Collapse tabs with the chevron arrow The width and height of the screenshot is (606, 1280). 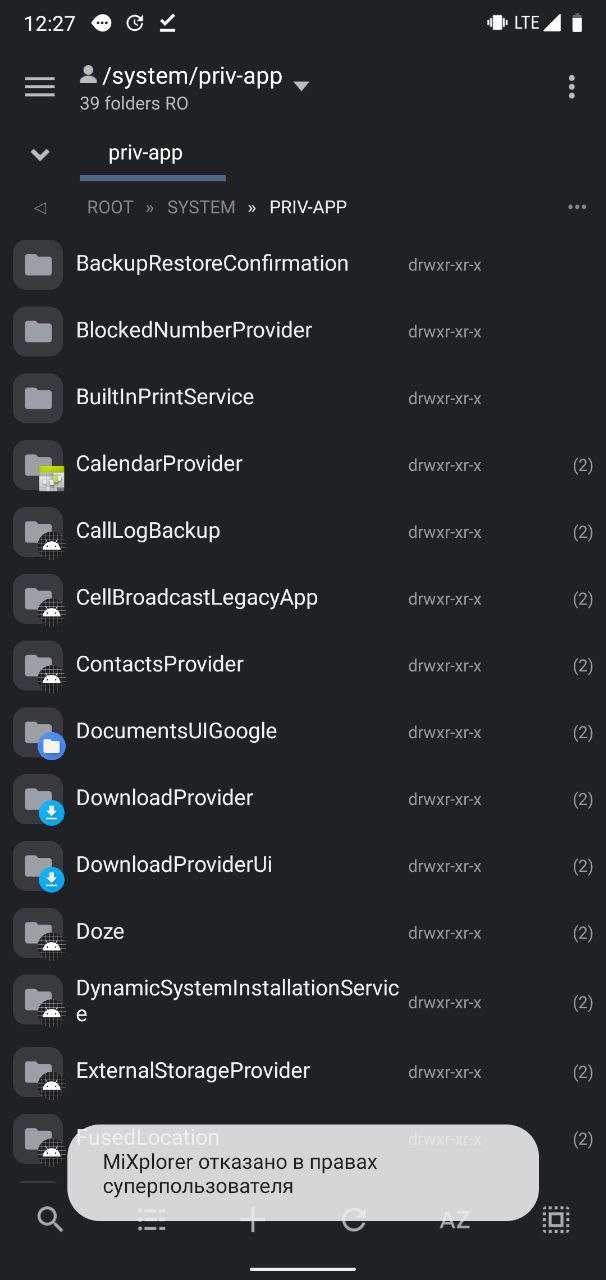click(40, 154)
